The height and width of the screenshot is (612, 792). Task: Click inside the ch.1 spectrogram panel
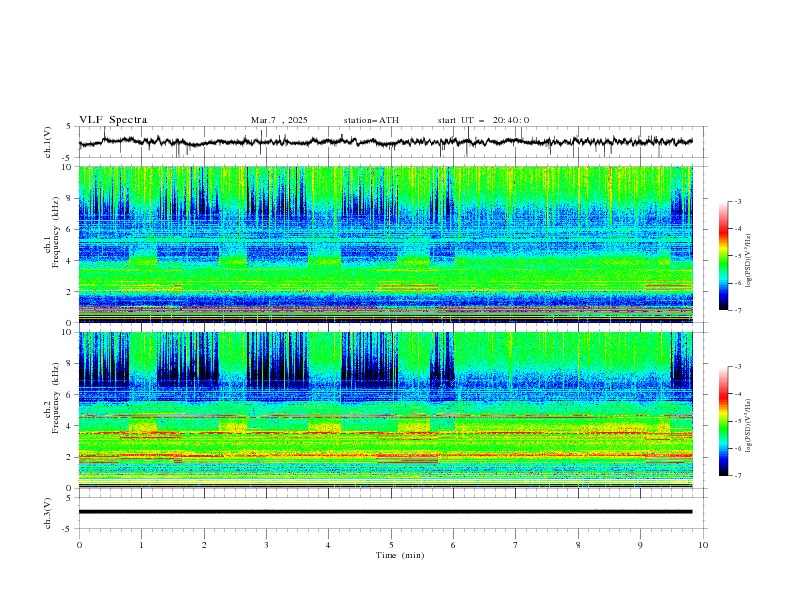coord(385,244)
